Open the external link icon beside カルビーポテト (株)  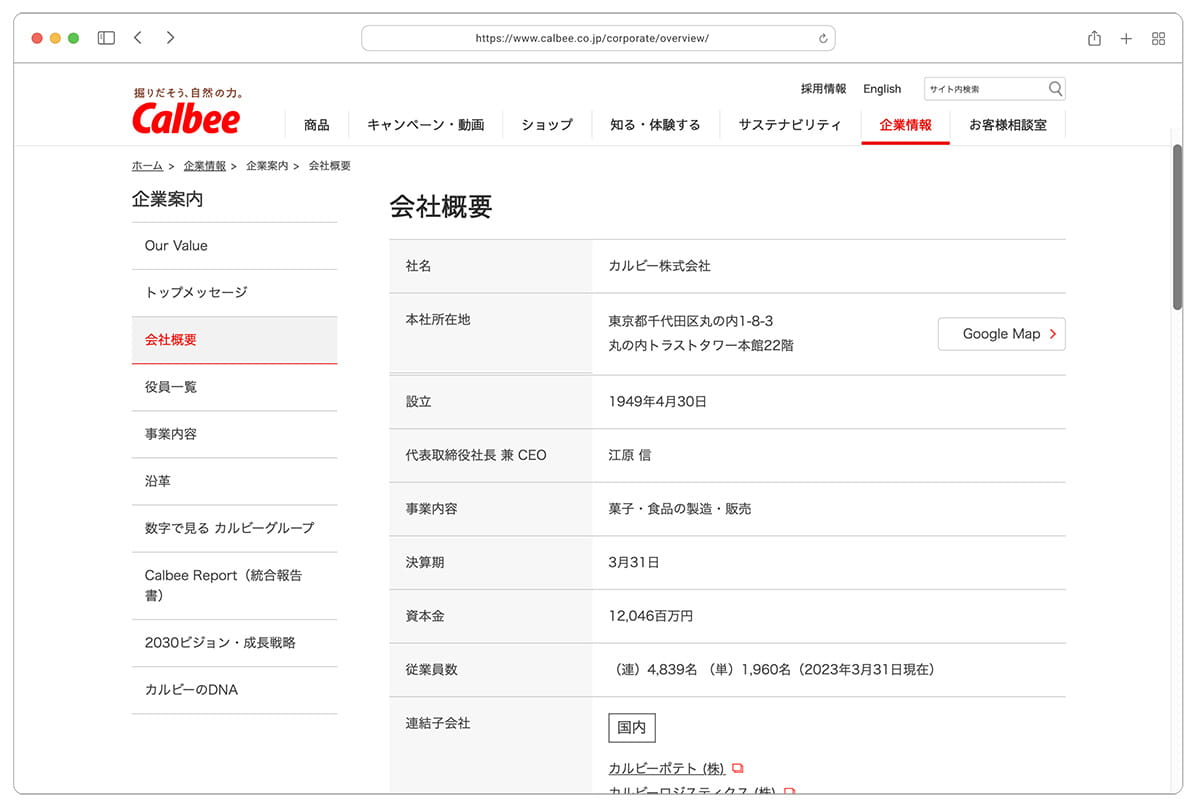click(737, 767)
